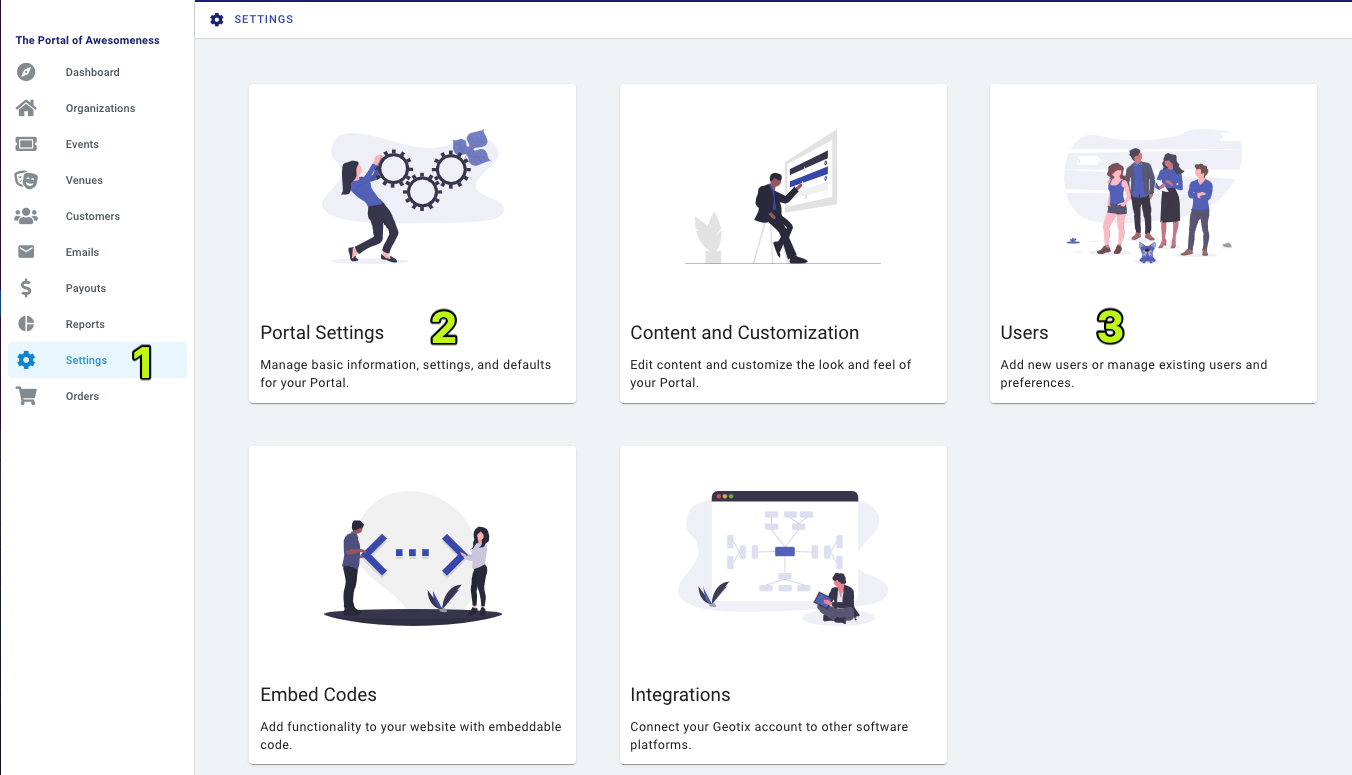Click the Orders shopping cart icon
Viewport: 1352px width, 775px height.
coord(26,396)
